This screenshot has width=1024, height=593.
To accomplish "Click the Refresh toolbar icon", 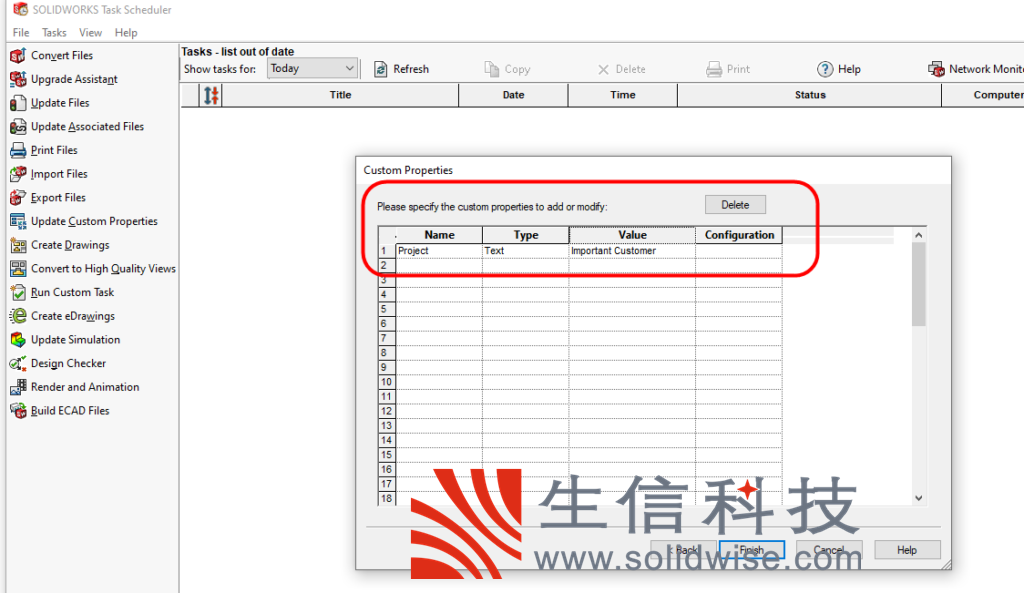I will pyautogui.click(x=381, y=69).
